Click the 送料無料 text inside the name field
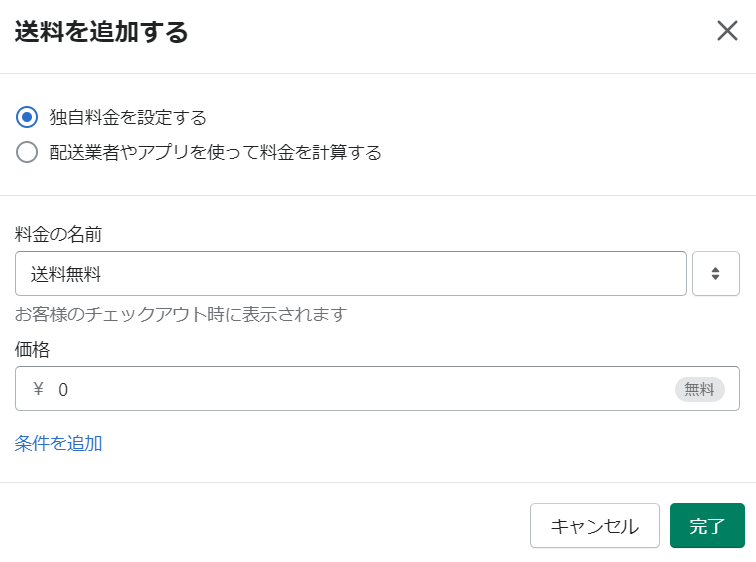This screenshot has height=562, width=756. pyautogui.click(x=66, y=274)
